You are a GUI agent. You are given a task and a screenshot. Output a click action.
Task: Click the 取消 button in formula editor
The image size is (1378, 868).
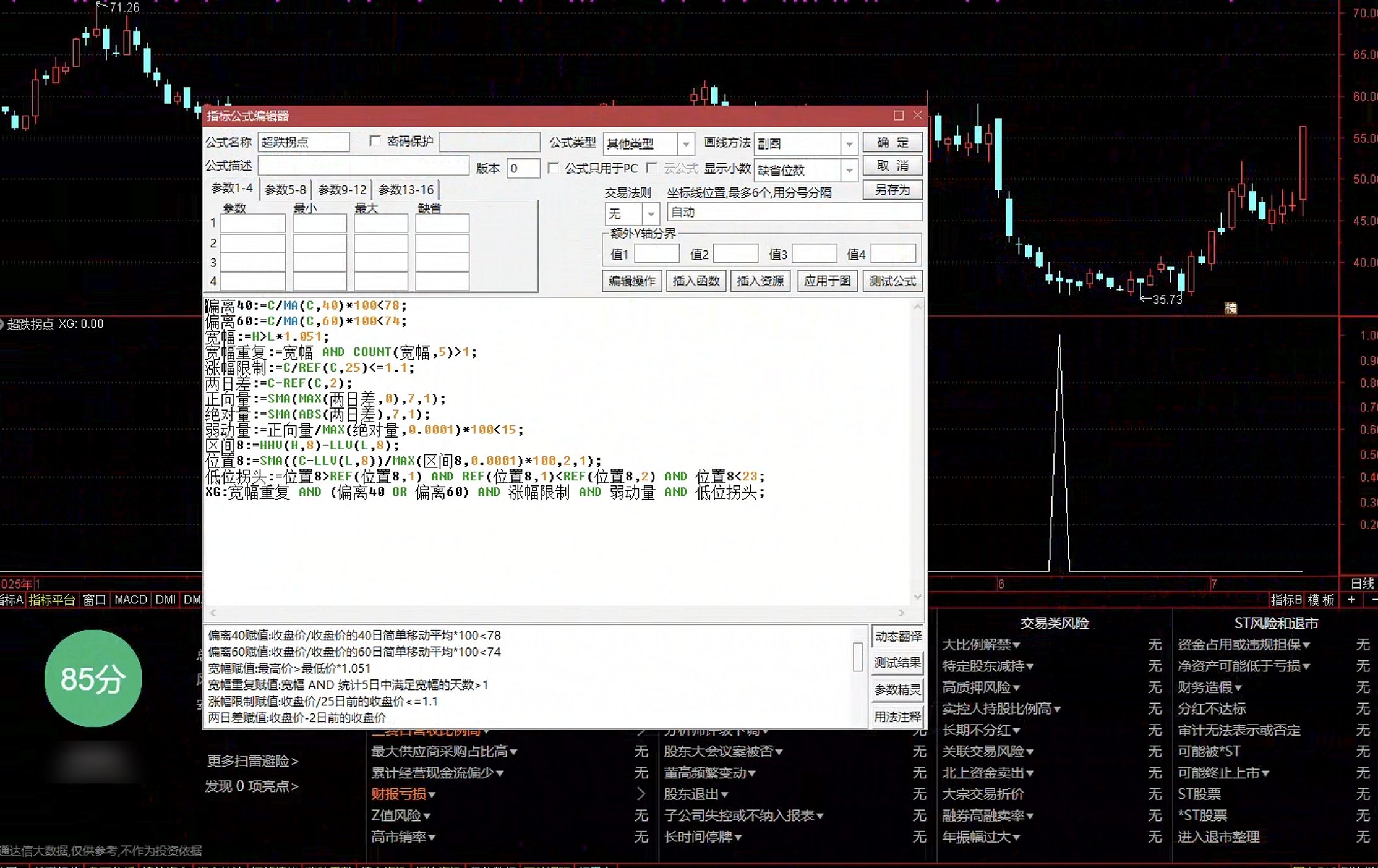point(892,166)
